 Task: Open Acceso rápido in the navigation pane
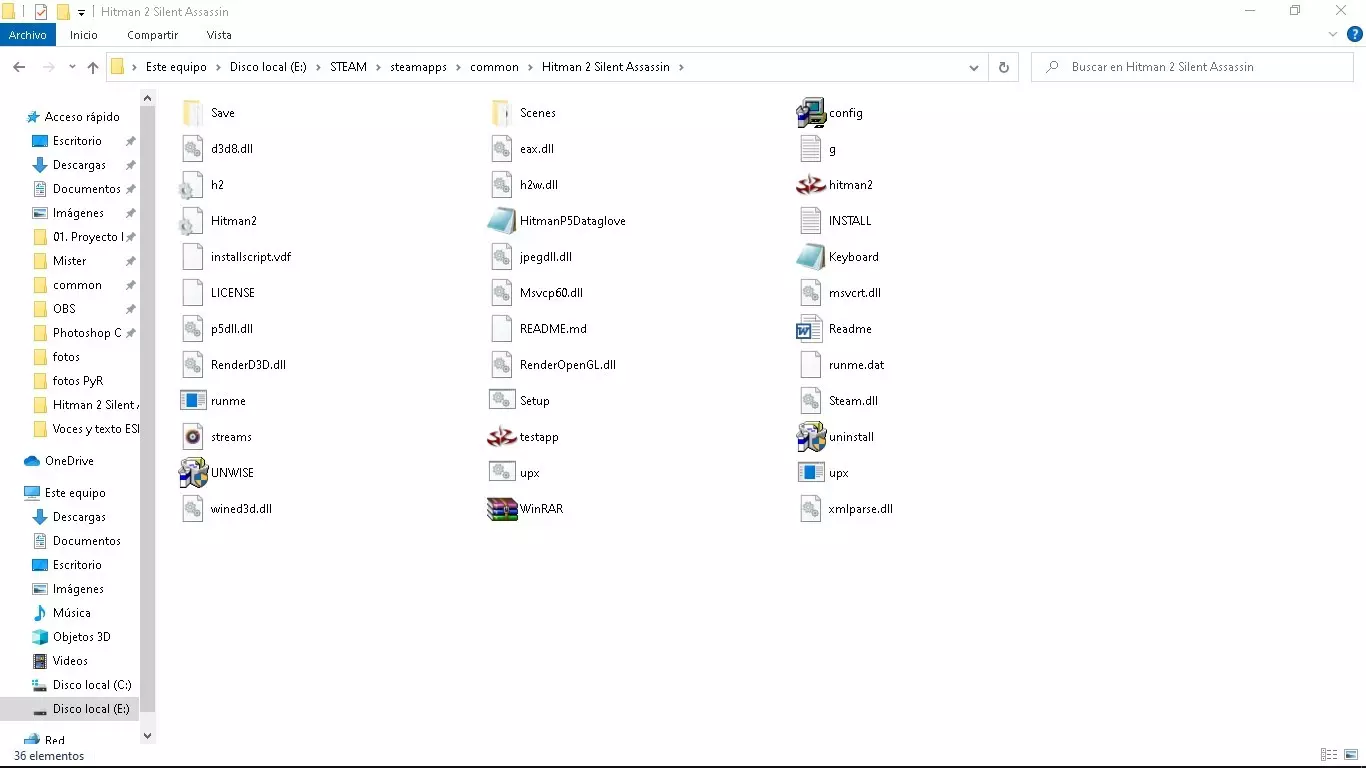pos(73,117)
